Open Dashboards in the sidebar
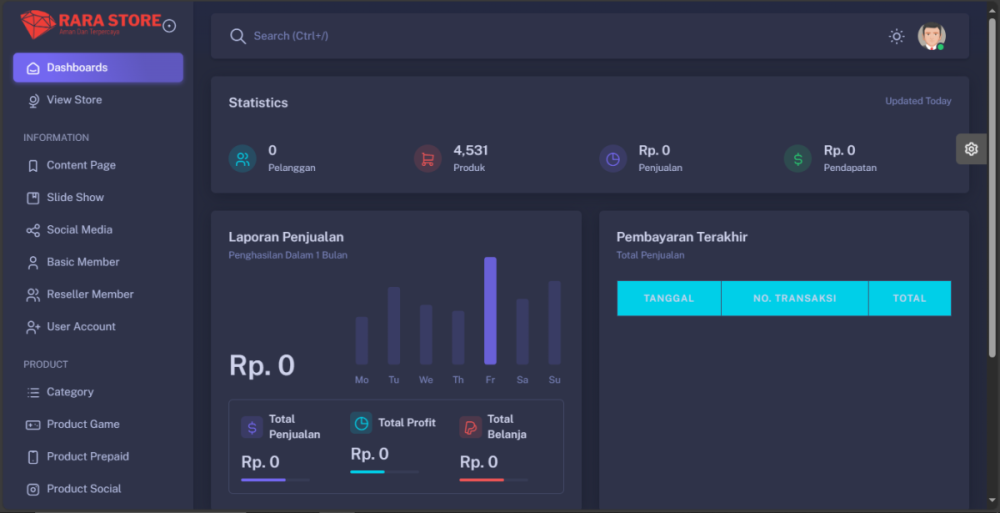 (97, 68)
